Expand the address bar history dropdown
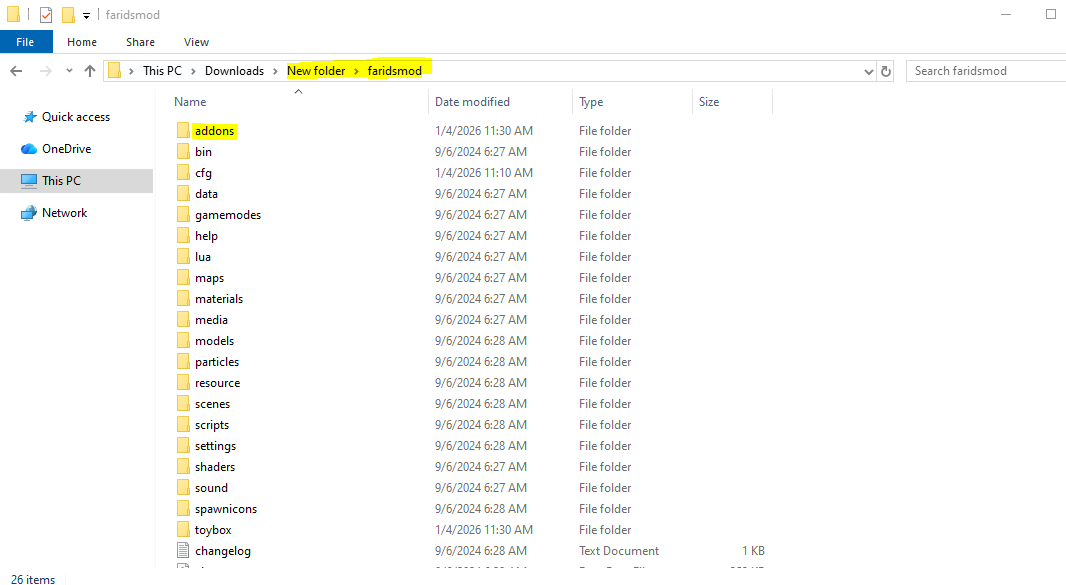The width and height of the screenshot is (1066, 585). click(868, 70)
